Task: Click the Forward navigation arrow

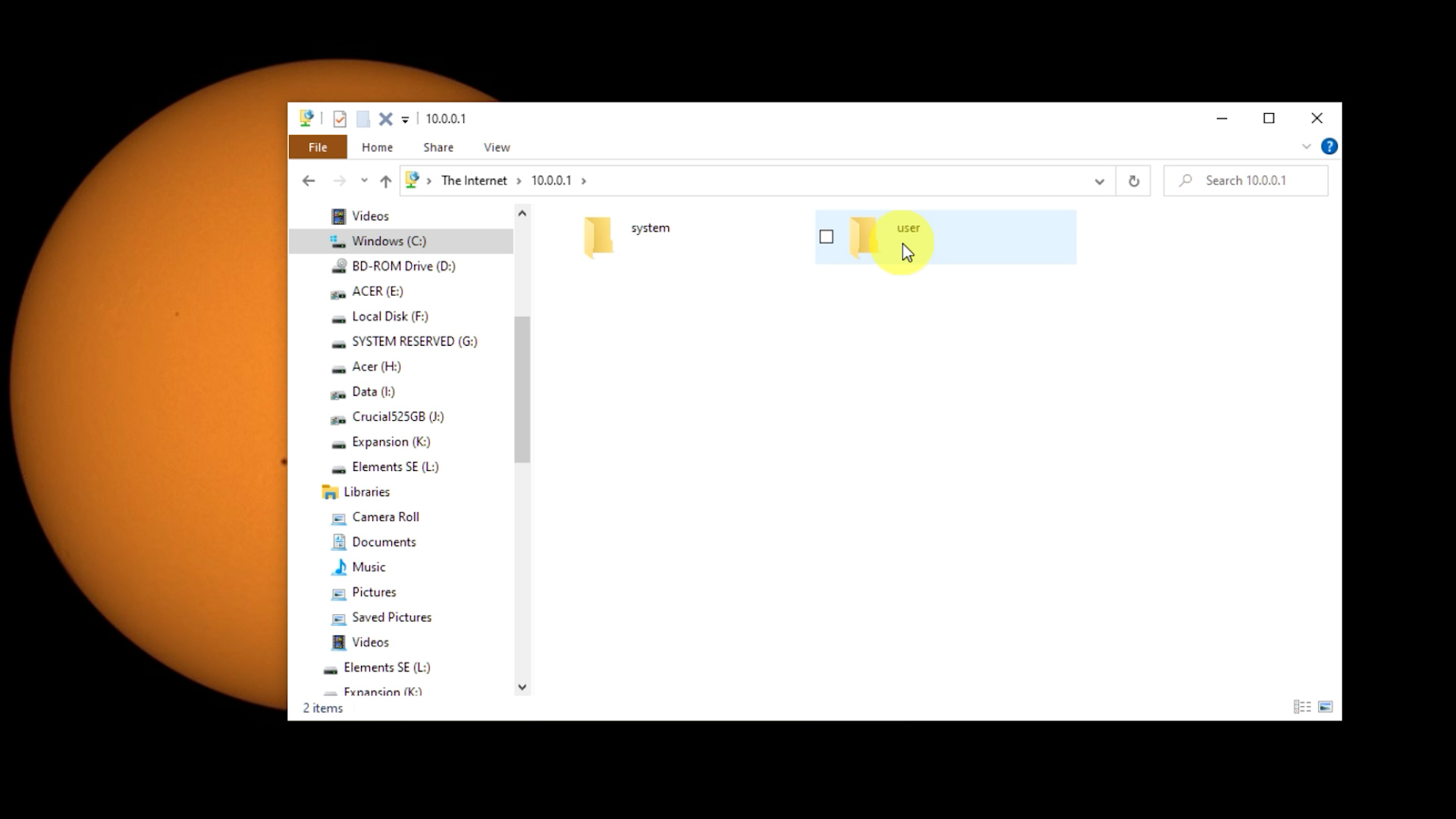Action: coord(339,180)
